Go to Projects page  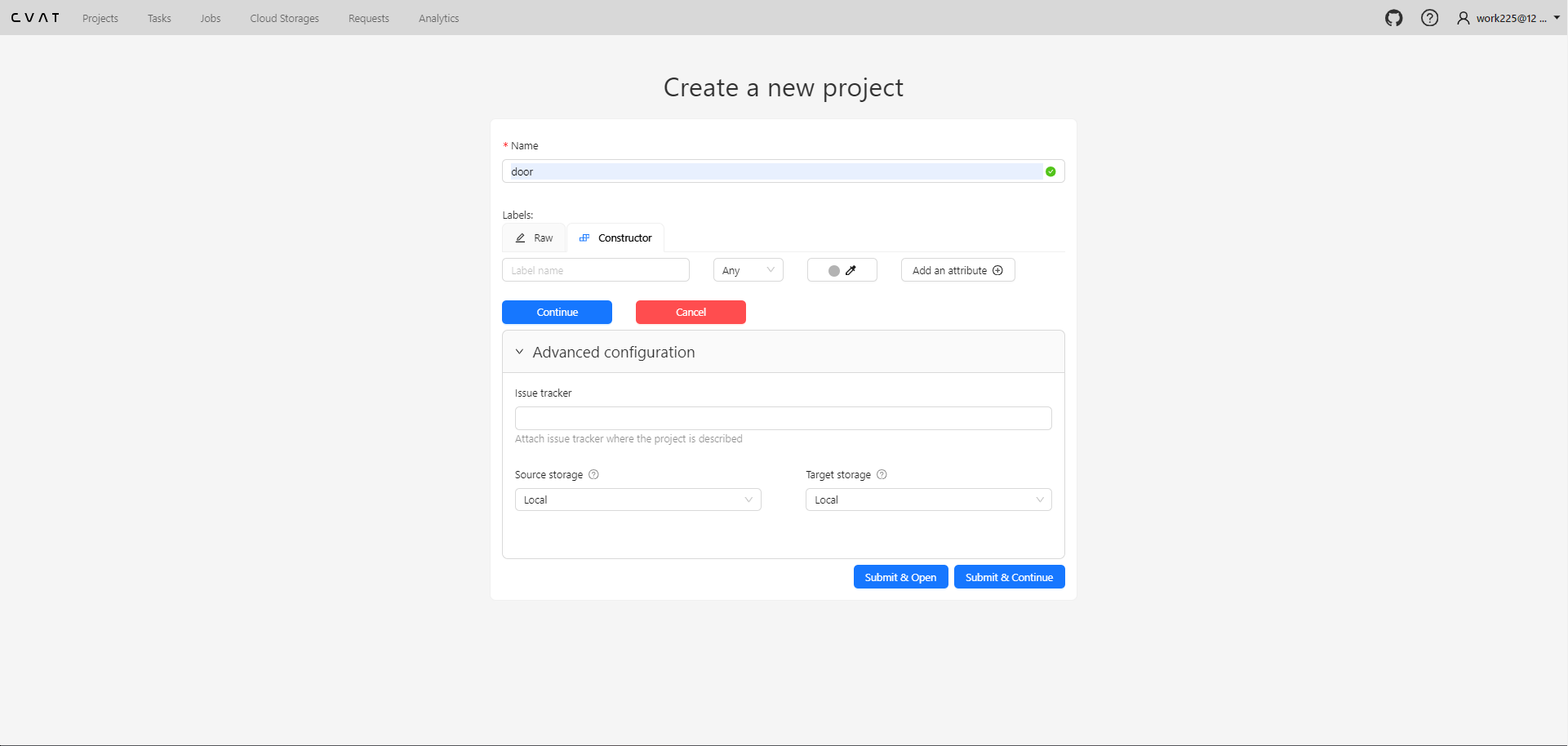(x=100, y=18)
